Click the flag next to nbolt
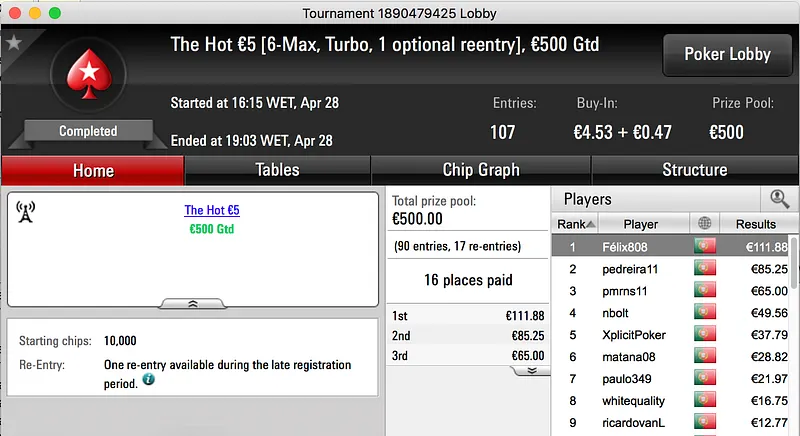 pyautogui.click(x=704, y=313)
